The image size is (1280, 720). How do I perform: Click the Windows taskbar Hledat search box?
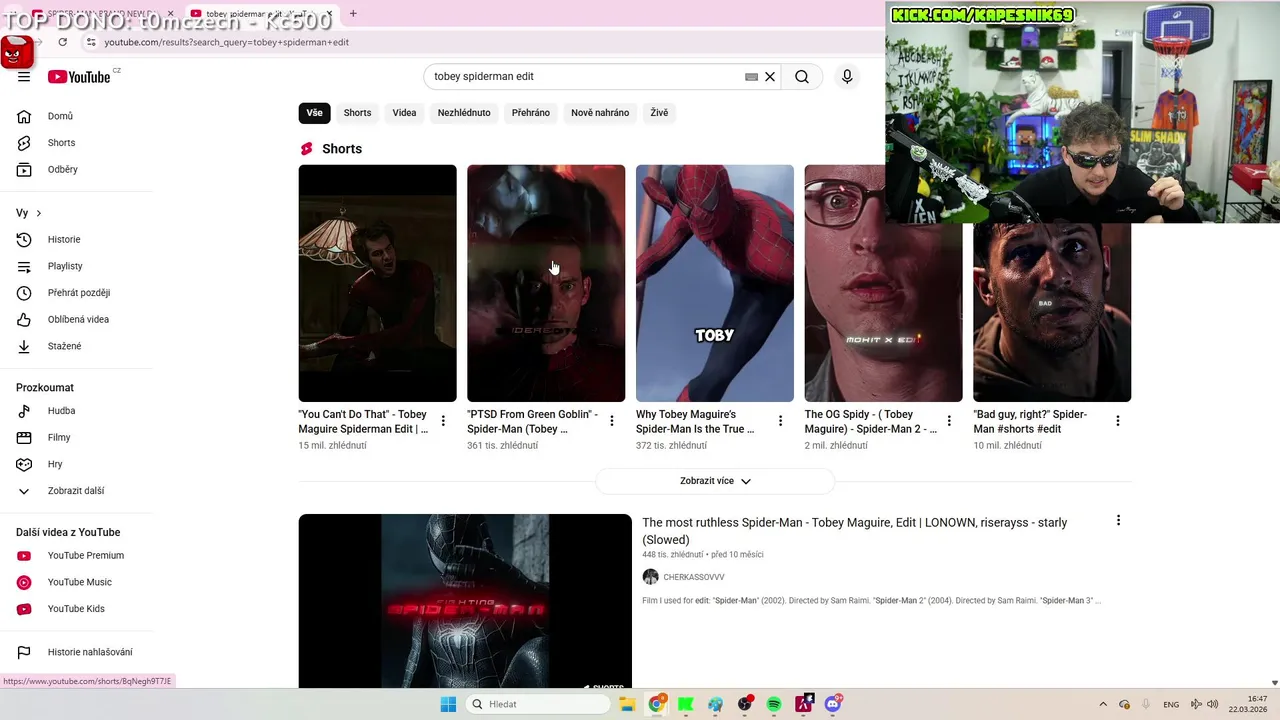pos(538,704)
